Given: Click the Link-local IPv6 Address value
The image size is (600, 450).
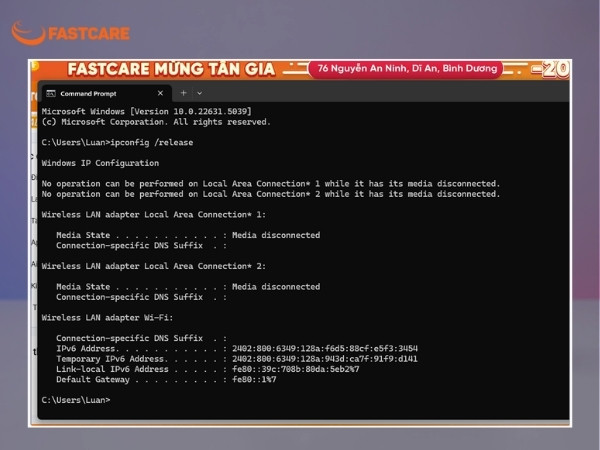Looking at the screenshot, I should (x=295, y=369).
